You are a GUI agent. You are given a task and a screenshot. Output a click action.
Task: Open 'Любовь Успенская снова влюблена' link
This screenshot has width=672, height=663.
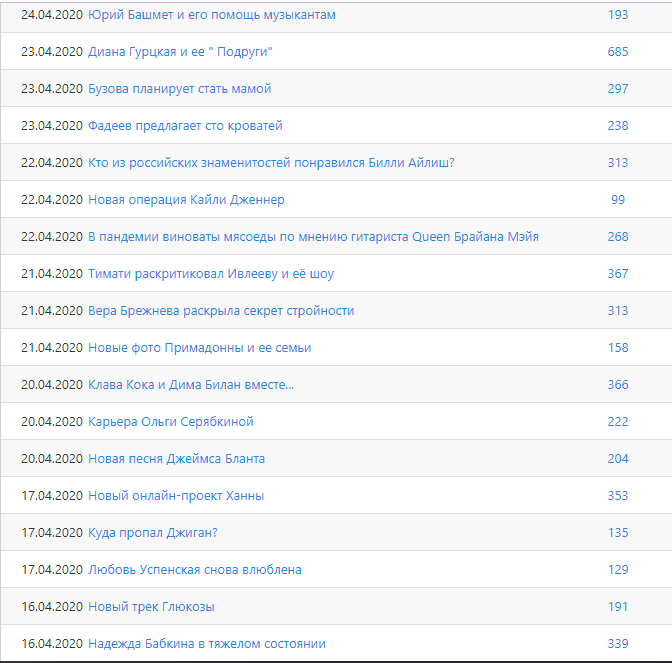(x=195, y=570)
